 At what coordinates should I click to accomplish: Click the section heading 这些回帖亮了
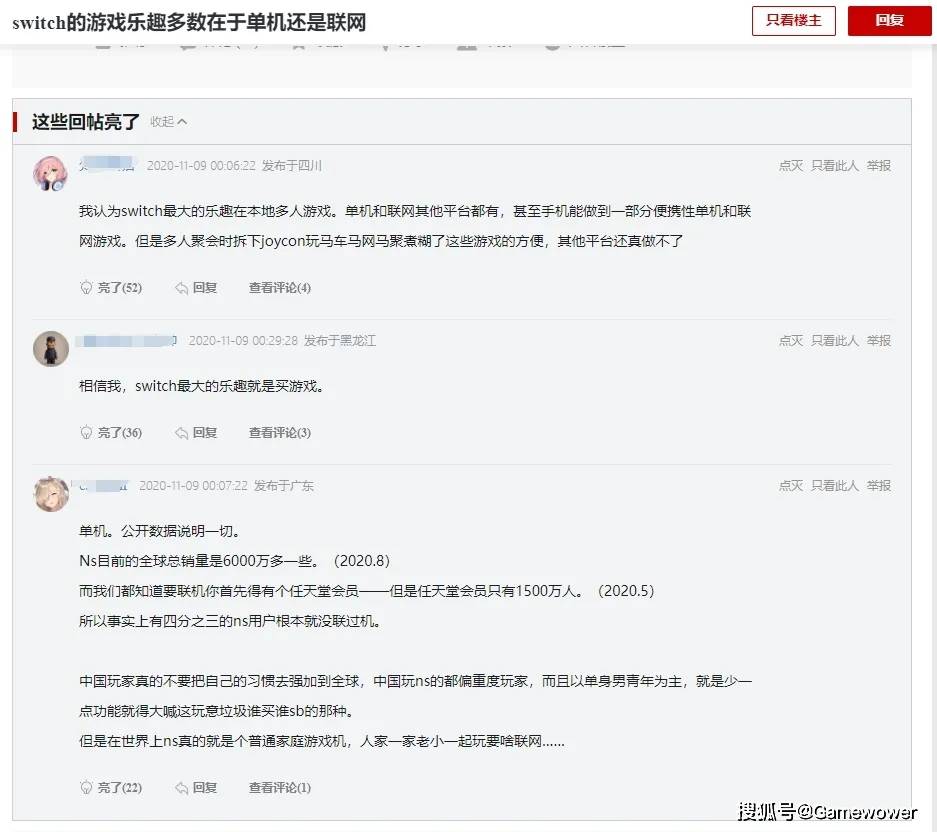pyautogui.click(x=85, y=121)
